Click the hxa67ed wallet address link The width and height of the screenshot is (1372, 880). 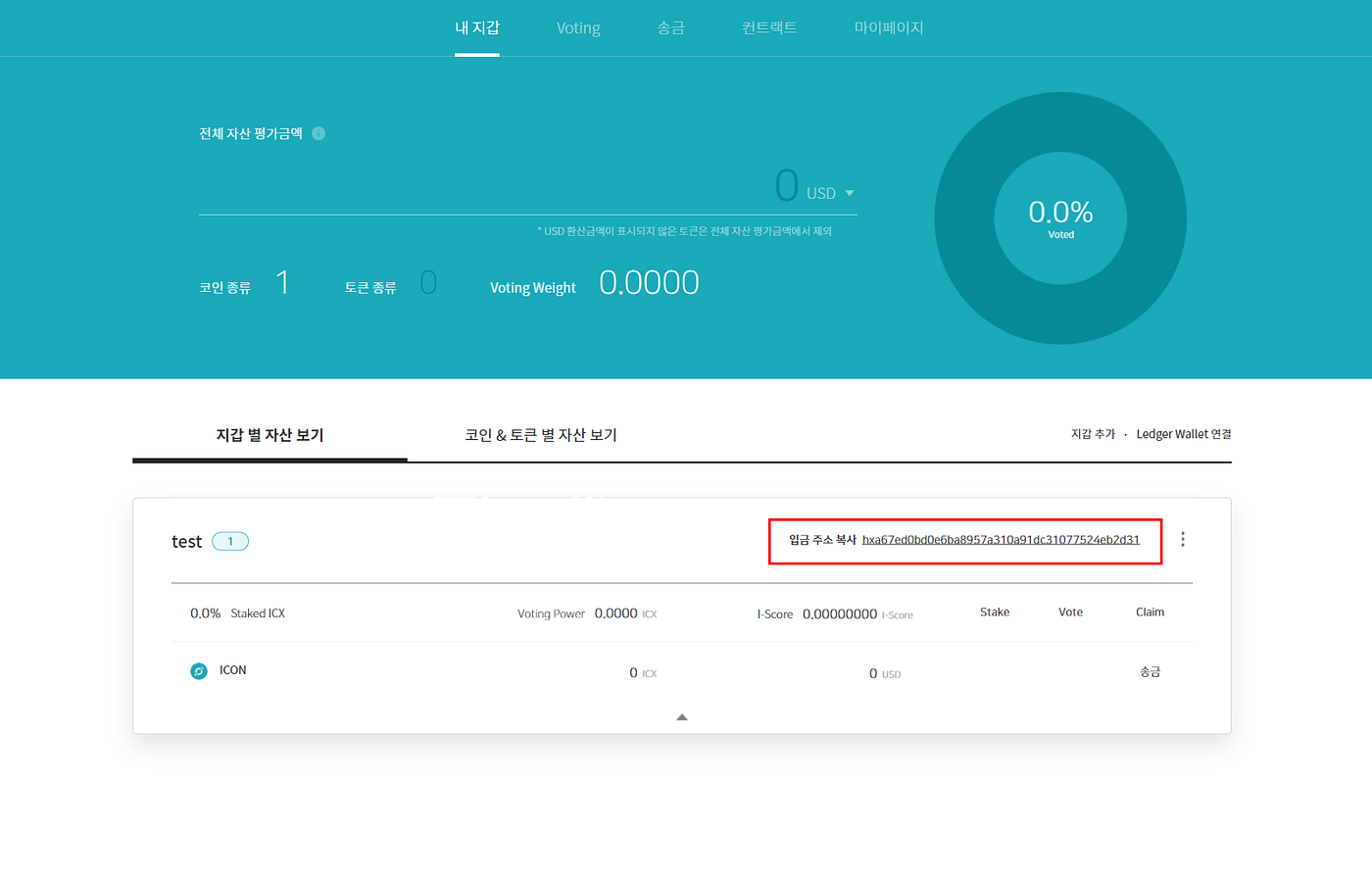coord(1001,539)
